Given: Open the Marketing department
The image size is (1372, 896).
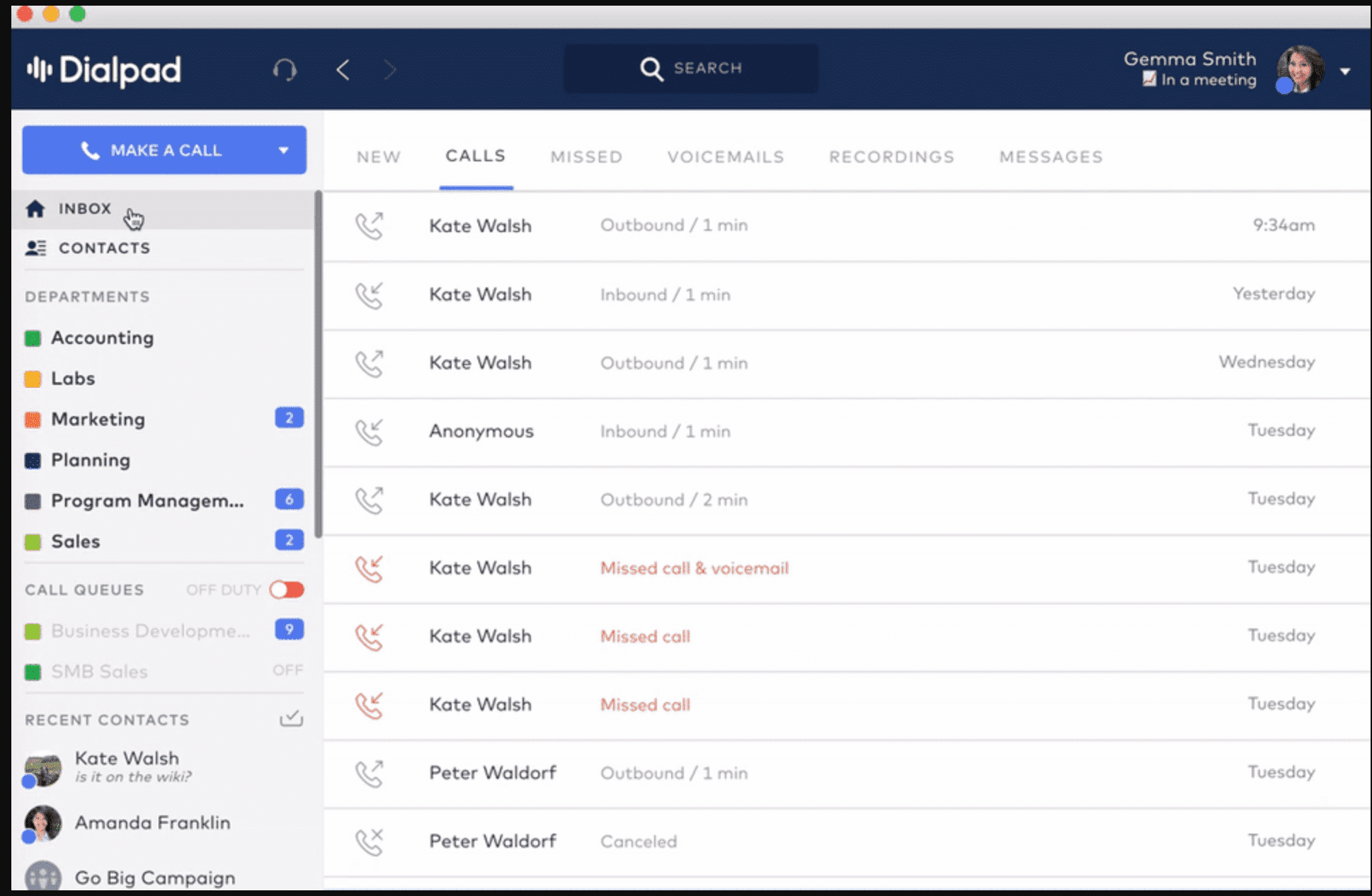Looking at the screenshot, I should [98, 419].
